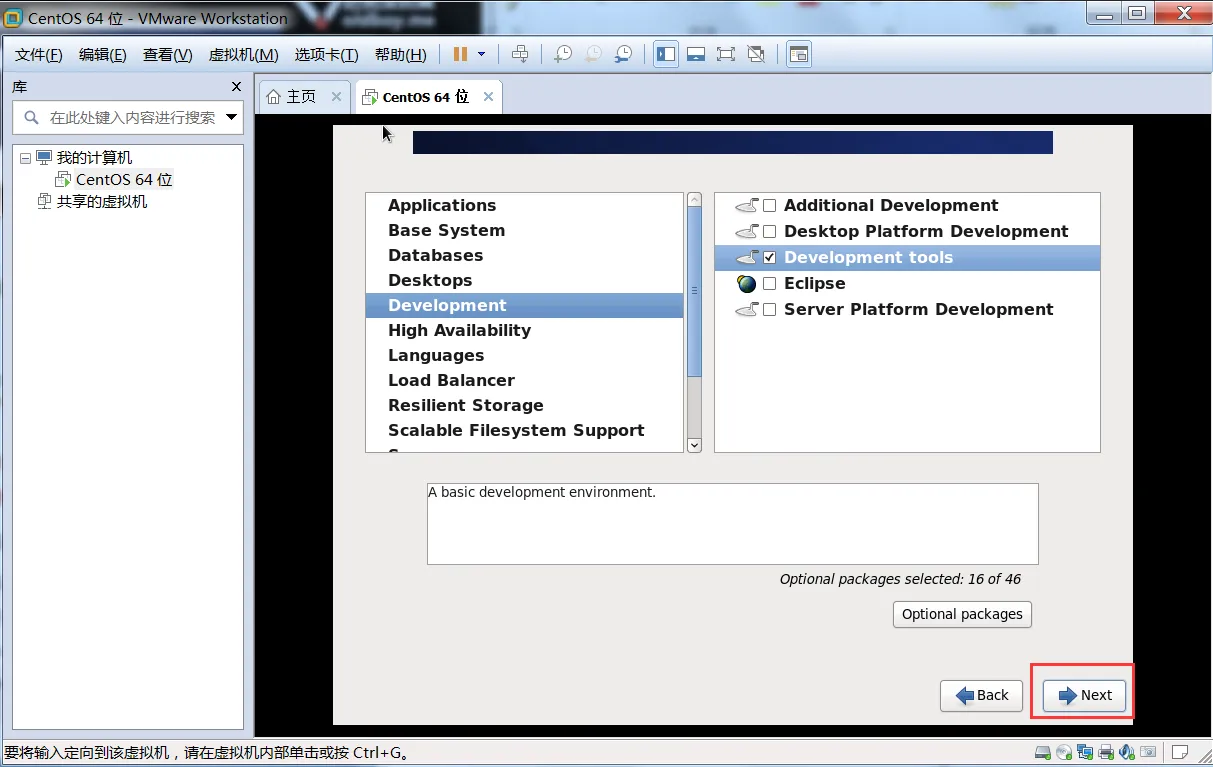Close the 主页 tab
1213x767 pixels.
(x=336, y=97)
